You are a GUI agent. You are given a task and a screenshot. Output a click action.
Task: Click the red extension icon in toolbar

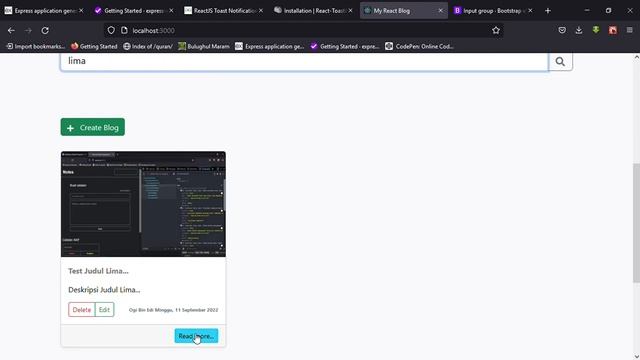[613, 30]
